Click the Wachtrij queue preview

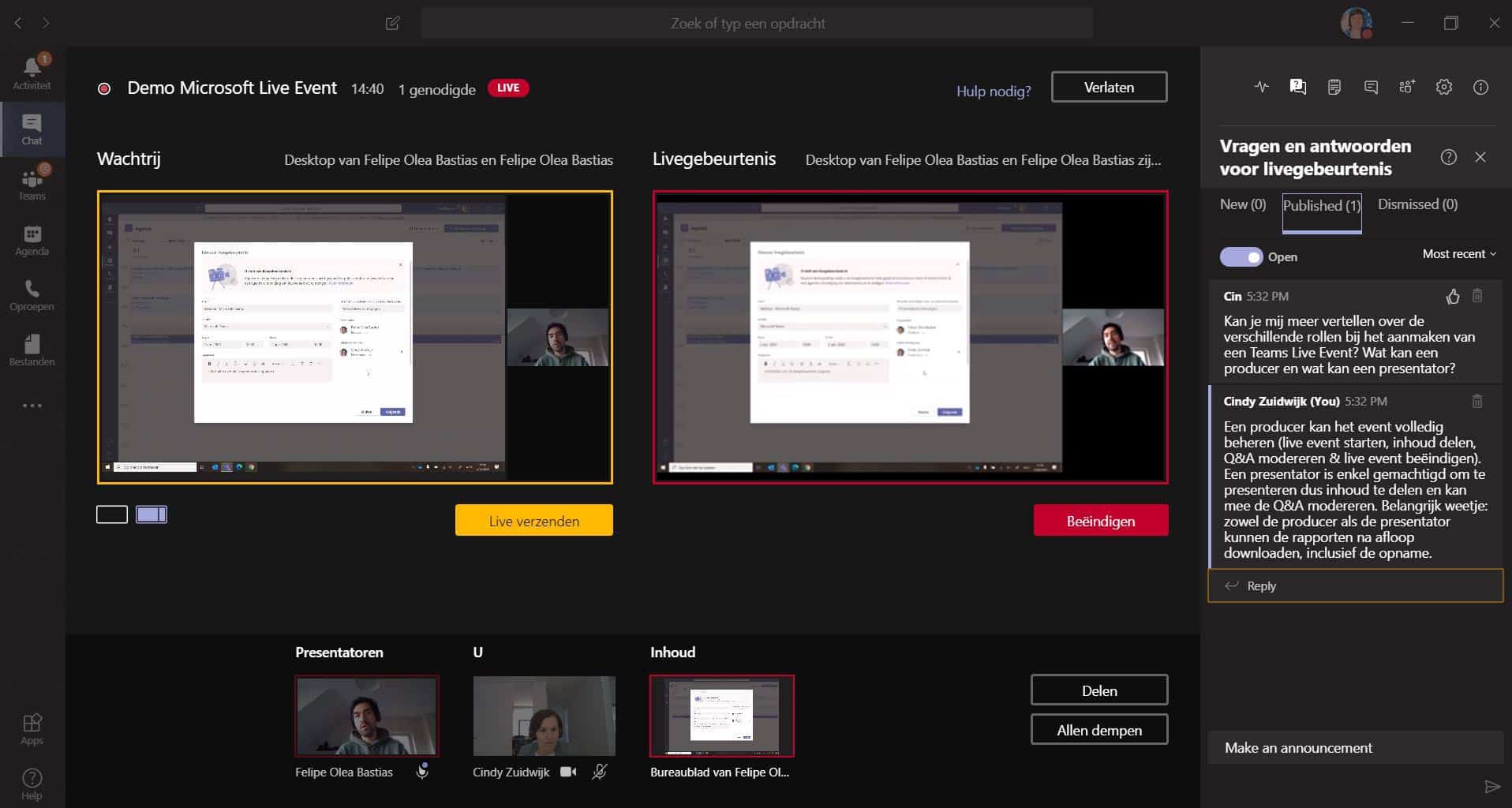pyautogui.click(x=355, y=337)
